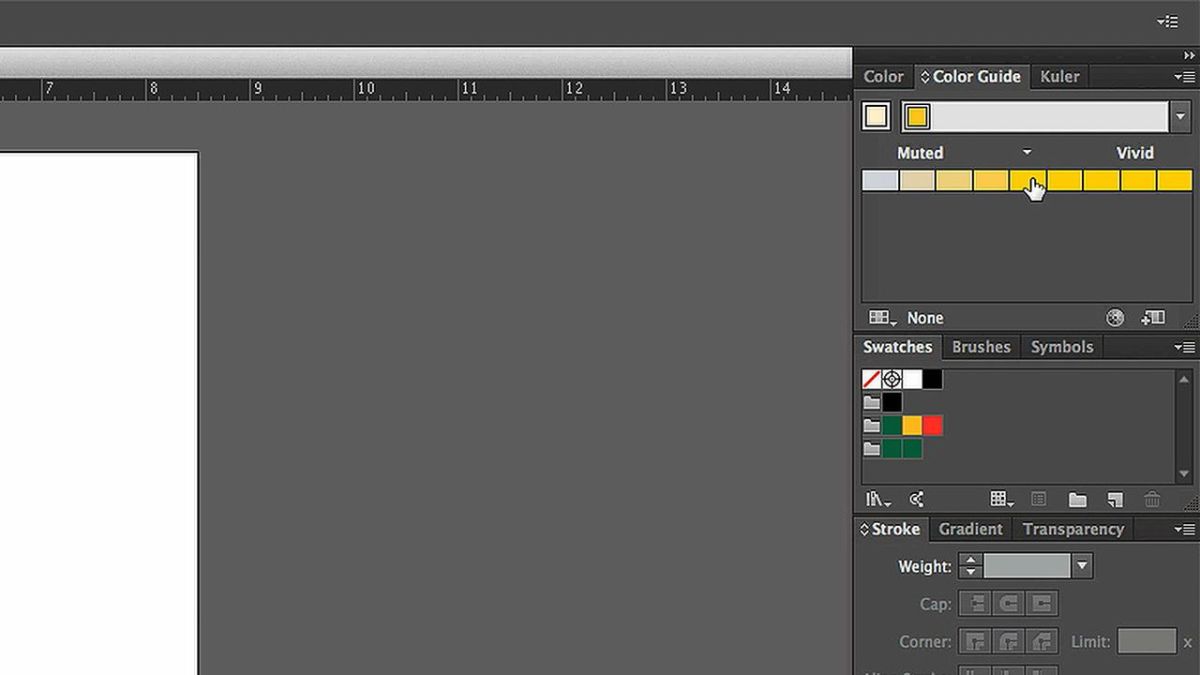Pick the beige swatch next to gray-blue

pos(917,181)
